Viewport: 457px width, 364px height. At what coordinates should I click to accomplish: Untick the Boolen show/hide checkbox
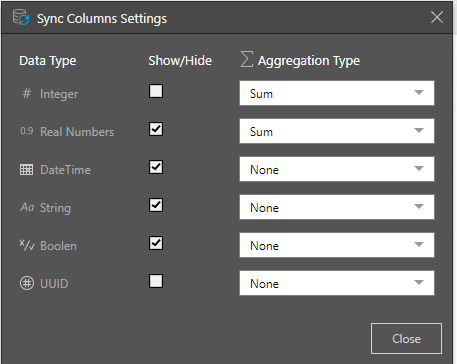tap(156, 243)
